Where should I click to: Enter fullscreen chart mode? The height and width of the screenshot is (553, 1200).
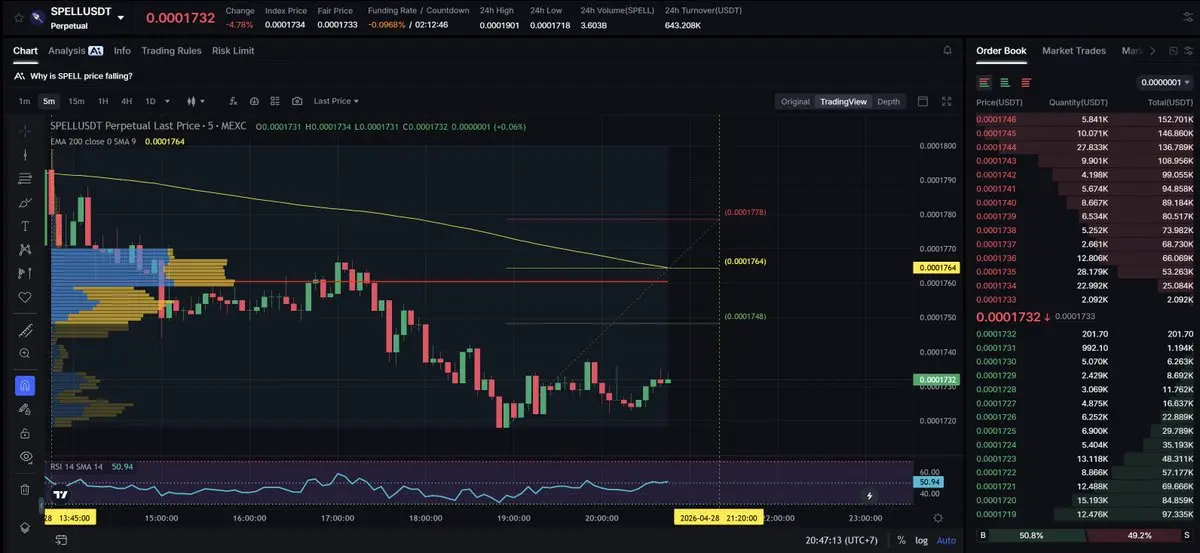(x=946, y=101)
